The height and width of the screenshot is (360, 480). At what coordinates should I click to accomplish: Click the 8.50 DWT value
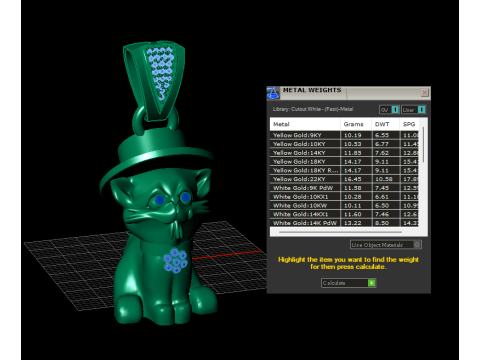click(382, 223)
